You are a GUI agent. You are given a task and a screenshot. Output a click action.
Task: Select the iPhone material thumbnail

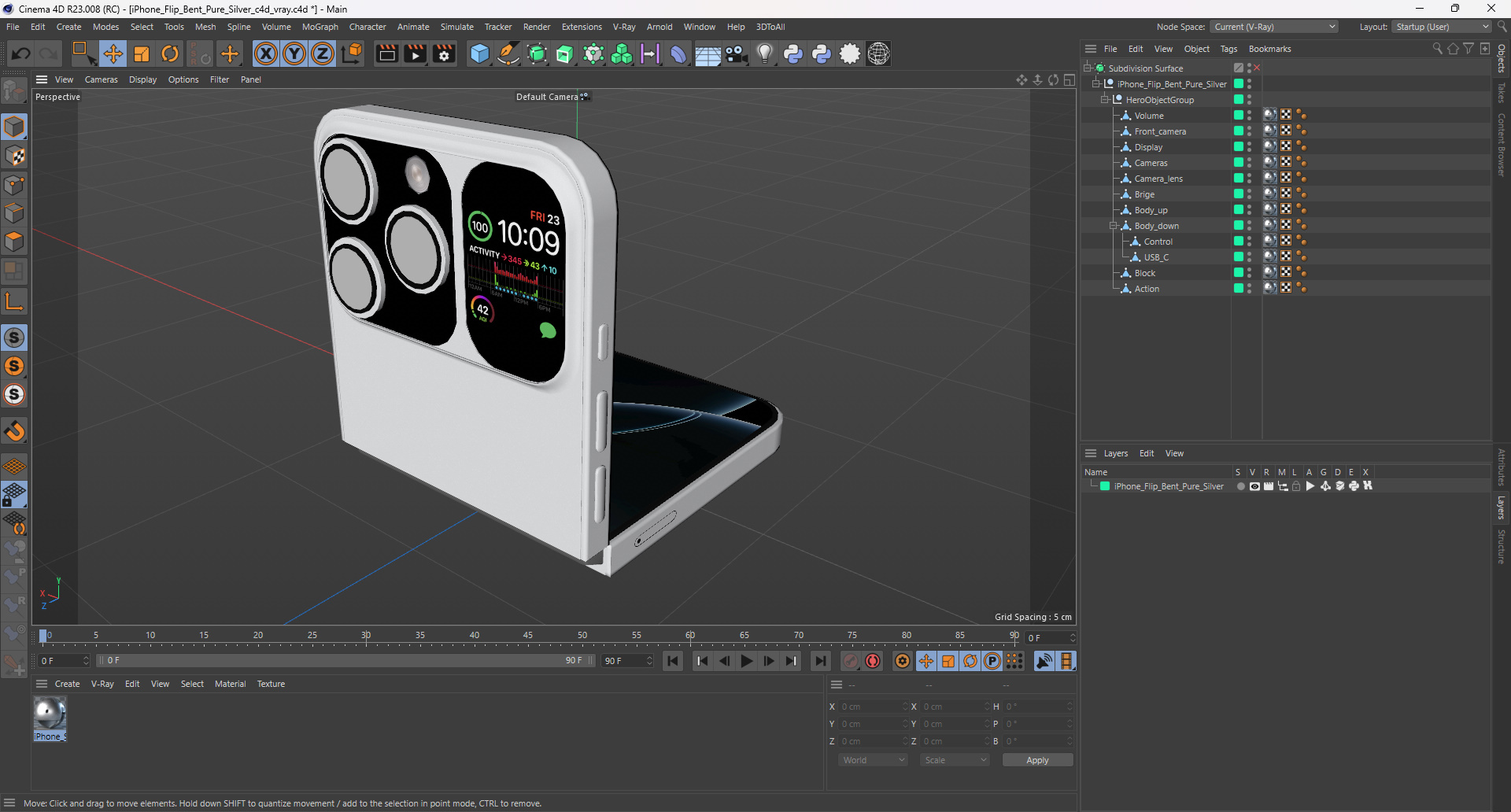(x=50, y=714)
